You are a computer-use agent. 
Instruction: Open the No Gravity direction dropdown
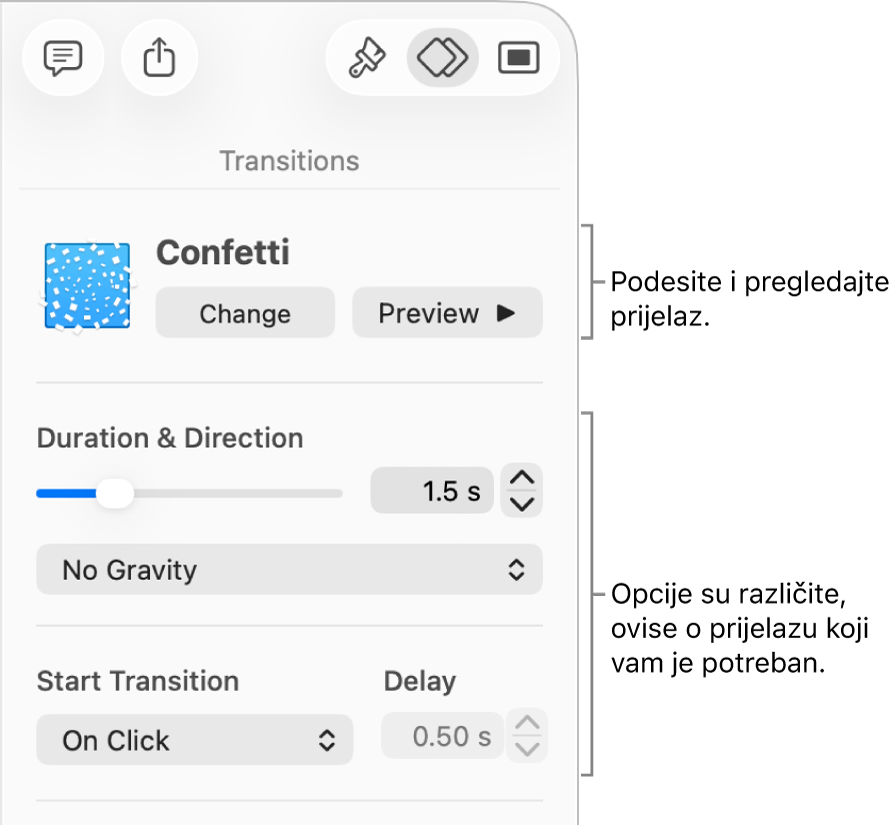tap(289, 570)
